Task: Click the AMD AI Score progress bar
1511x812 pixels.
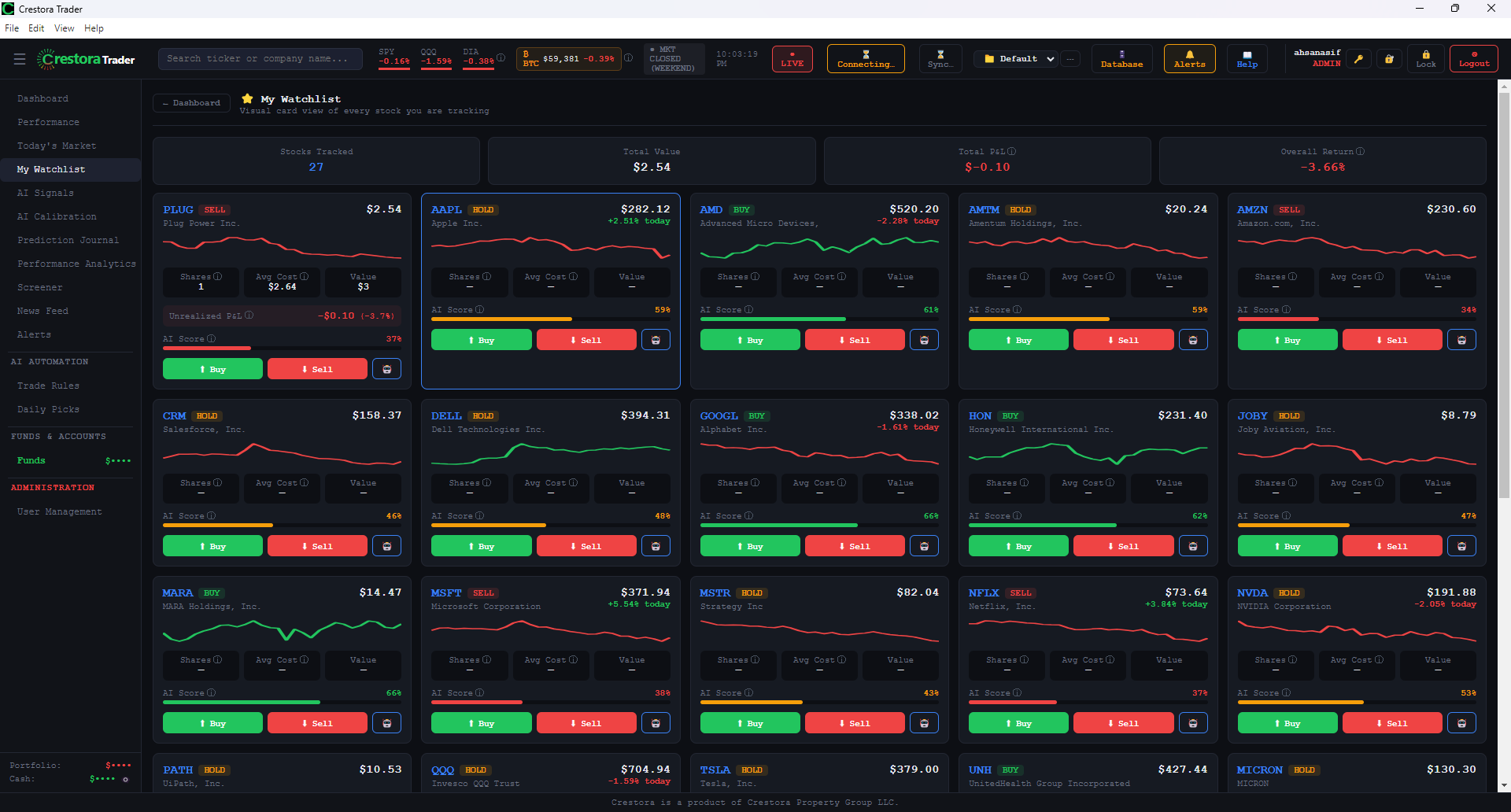Action: point(819,319)
